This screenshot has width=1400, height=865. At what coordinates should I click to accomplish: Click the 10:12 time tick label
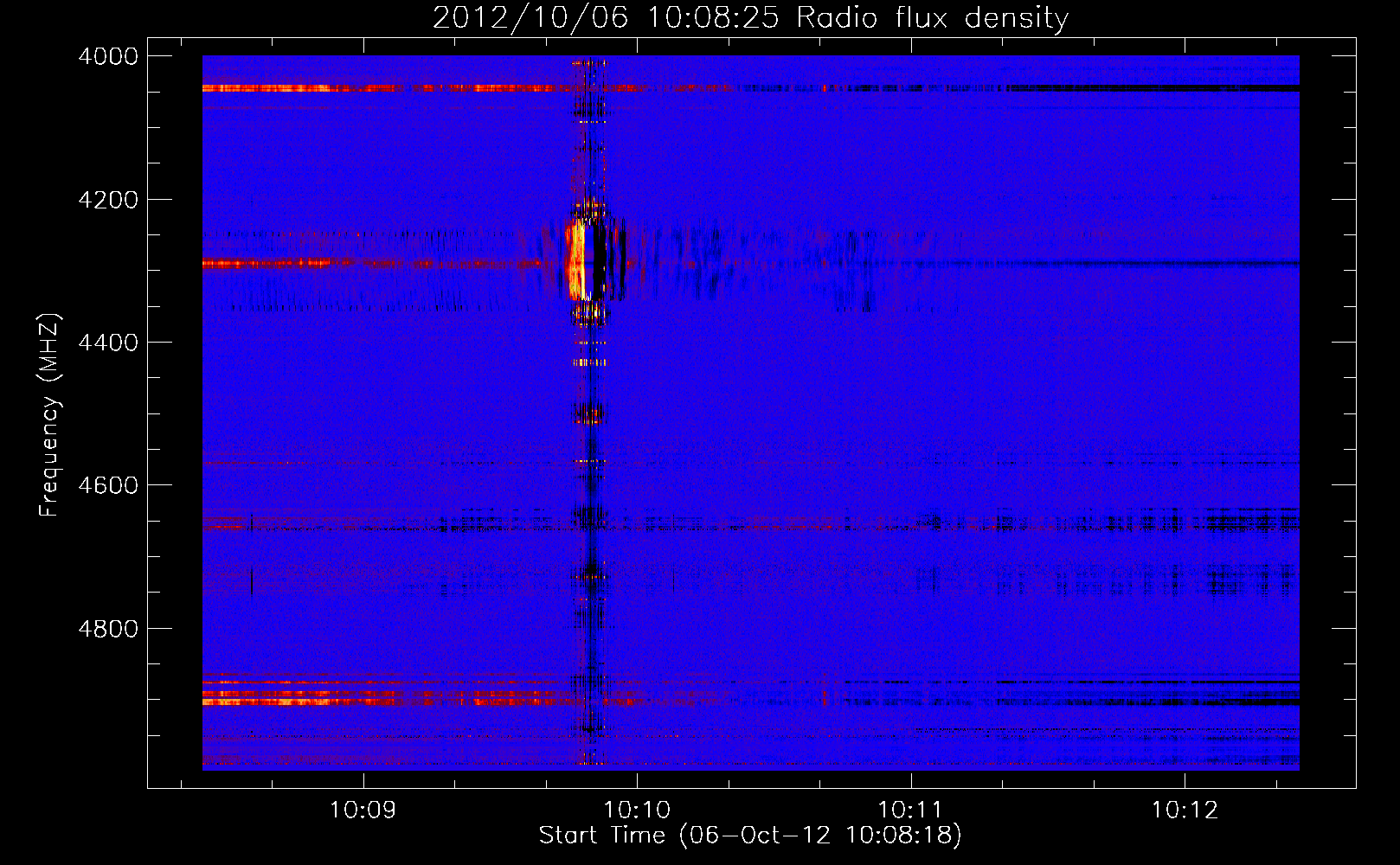click(x=1184, y=811)
